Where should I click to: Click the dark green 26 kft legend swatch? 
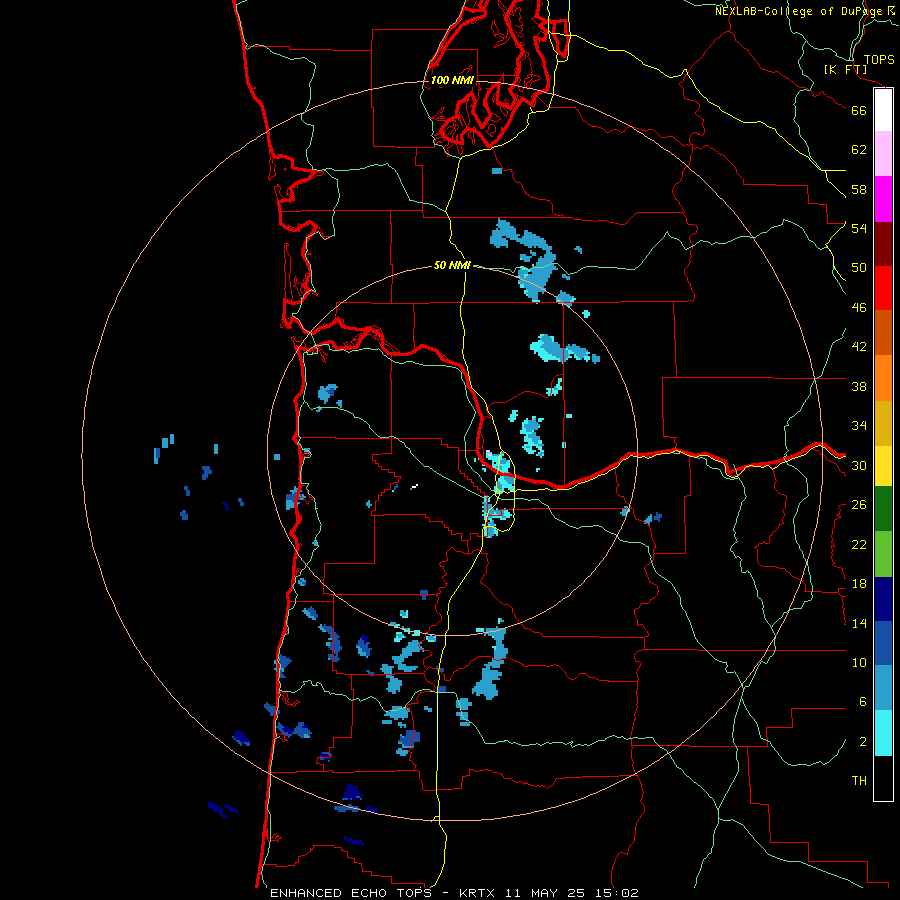[x=883, y=509]
